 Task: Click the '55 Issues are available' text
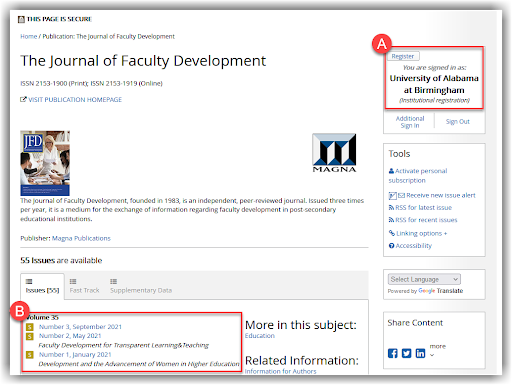[61, 260]
